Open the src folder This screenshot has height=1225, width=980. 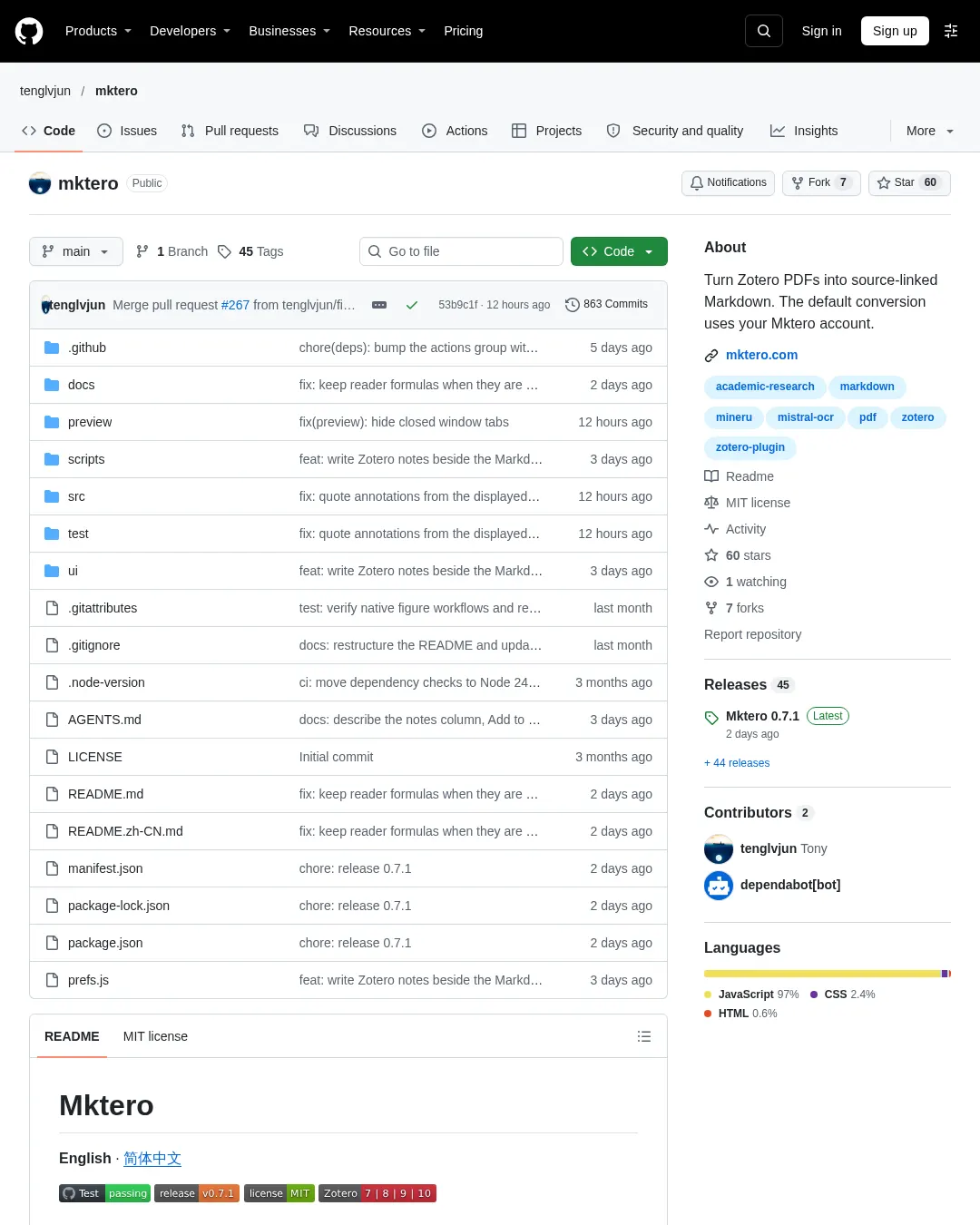point(76,496)
